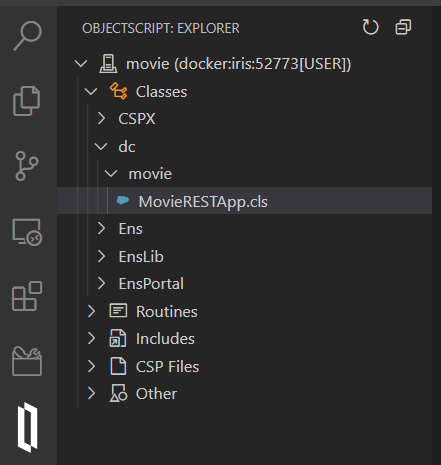Select the EnsPortal package label

pos(151,284)
